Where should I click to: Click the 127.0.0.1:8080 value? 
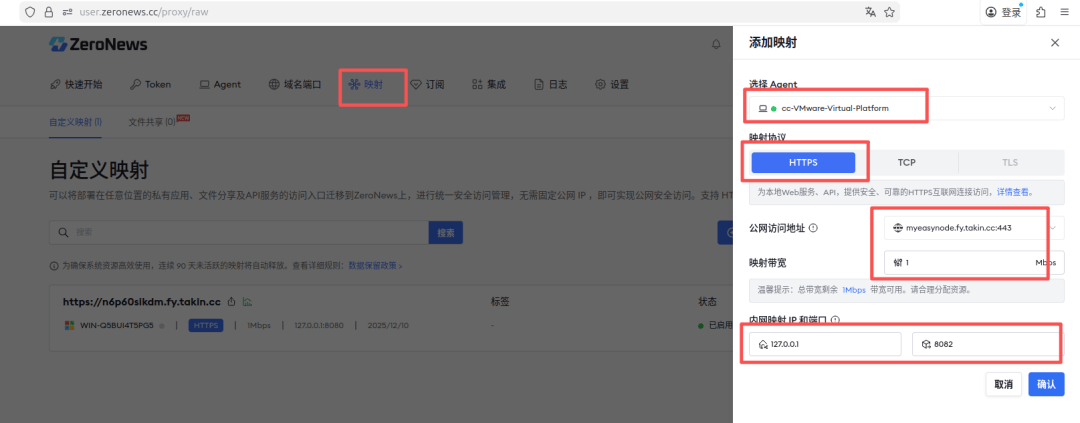point(319,325)
